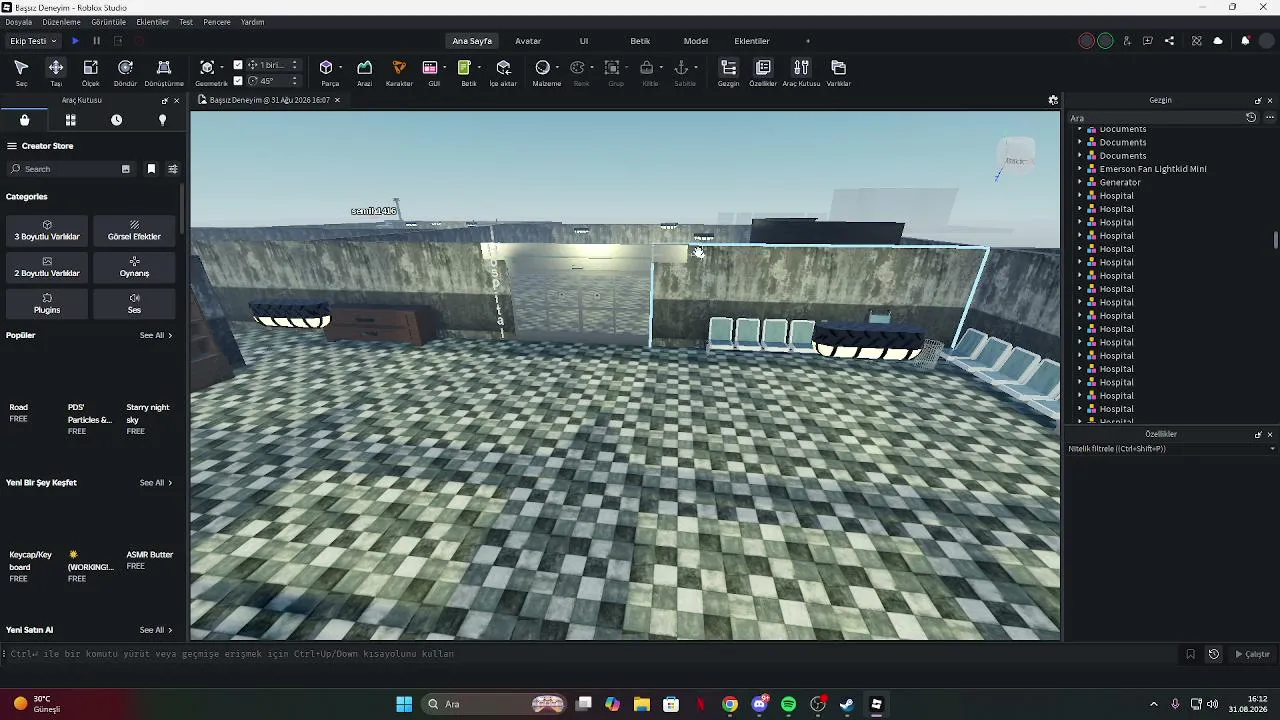Open the Plugins category

pyautogui.click(x=47, y=304)
